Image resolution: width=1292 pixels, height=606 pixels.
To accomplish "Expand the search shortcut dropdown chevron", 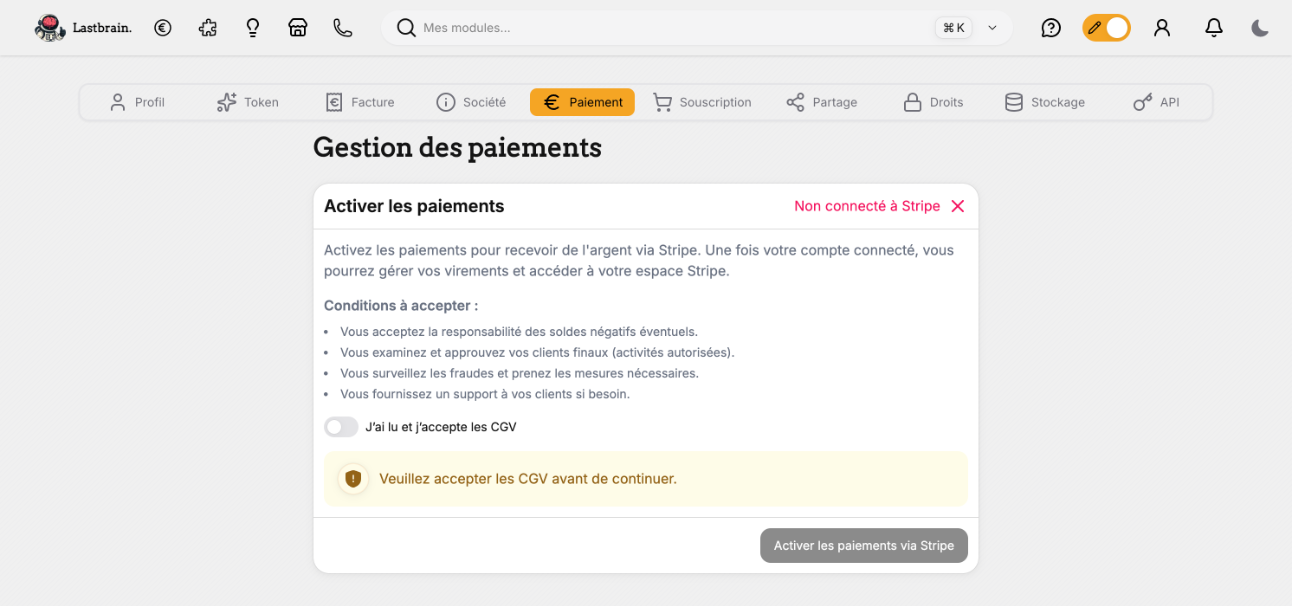I will pos(991,27).
